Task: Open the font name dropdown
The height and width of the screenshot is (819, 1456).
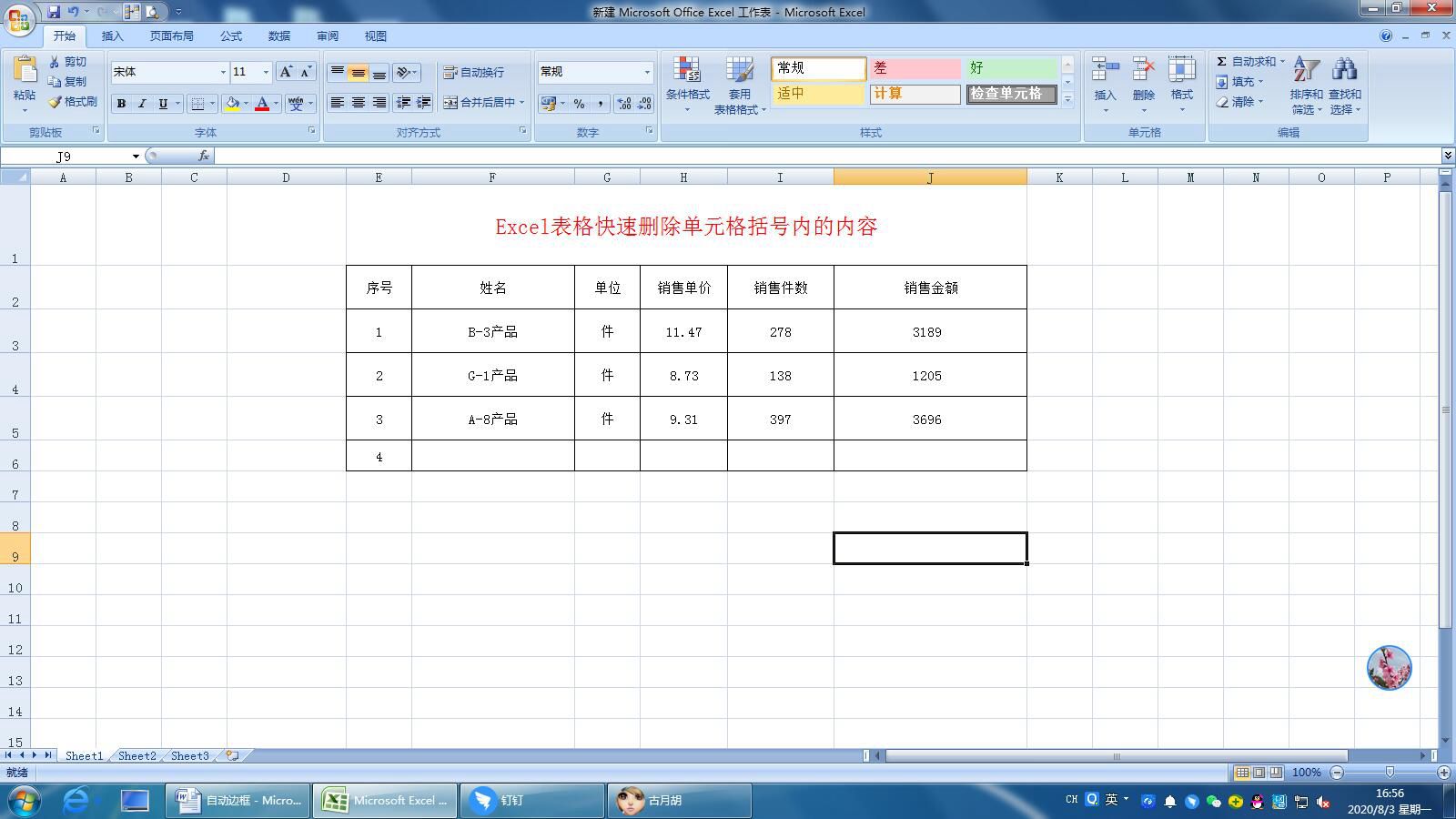Action: [x=222, y=72]
